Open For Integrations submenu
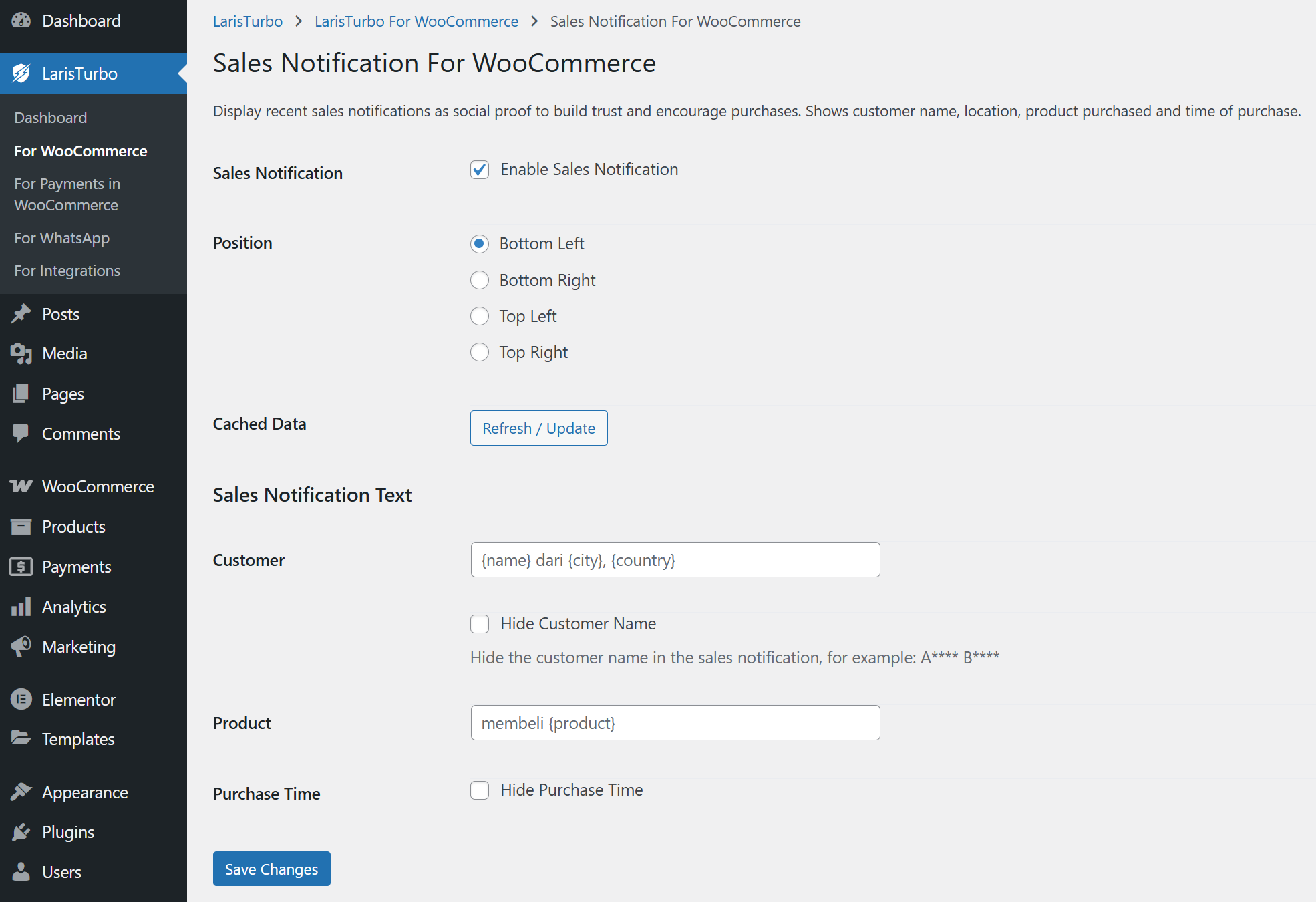1316x902 pixels. (x=67, y=271)
